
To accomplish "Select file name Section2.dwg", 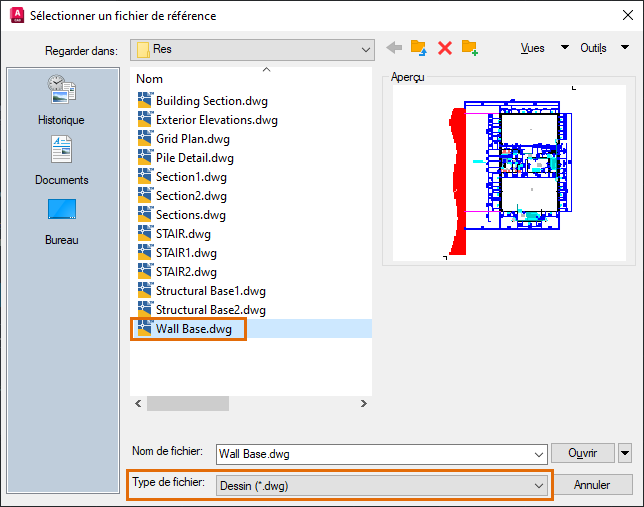I will 191,196.
